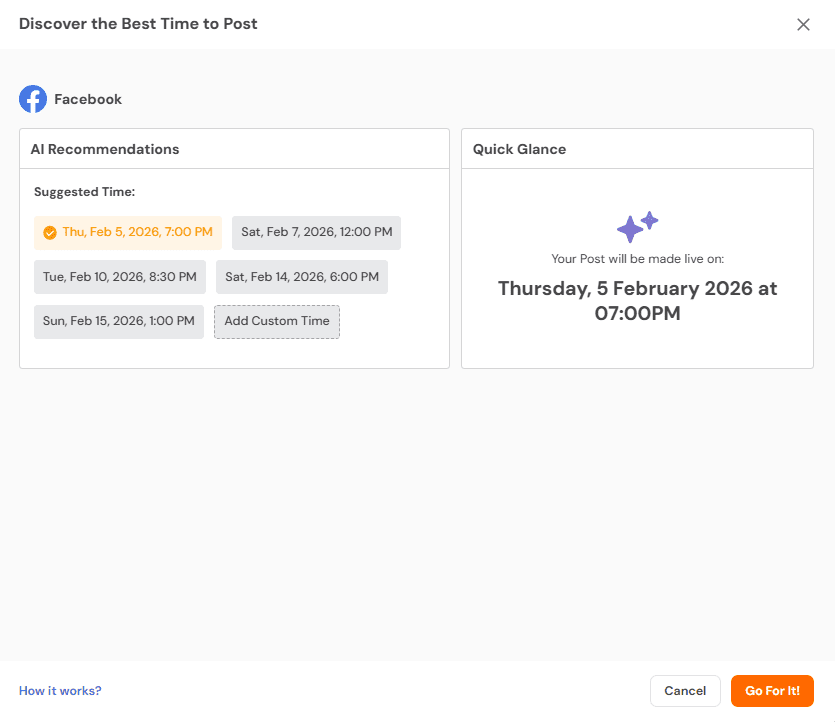Click the Discover the Best Time title
Viewport: 835px width, 722px height.
[138, 23]
